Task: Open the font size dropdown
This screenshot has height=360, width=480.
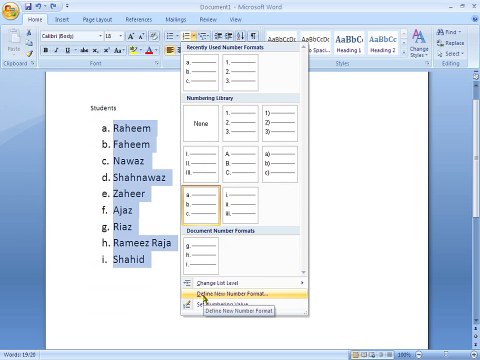Action: (121, 36)
